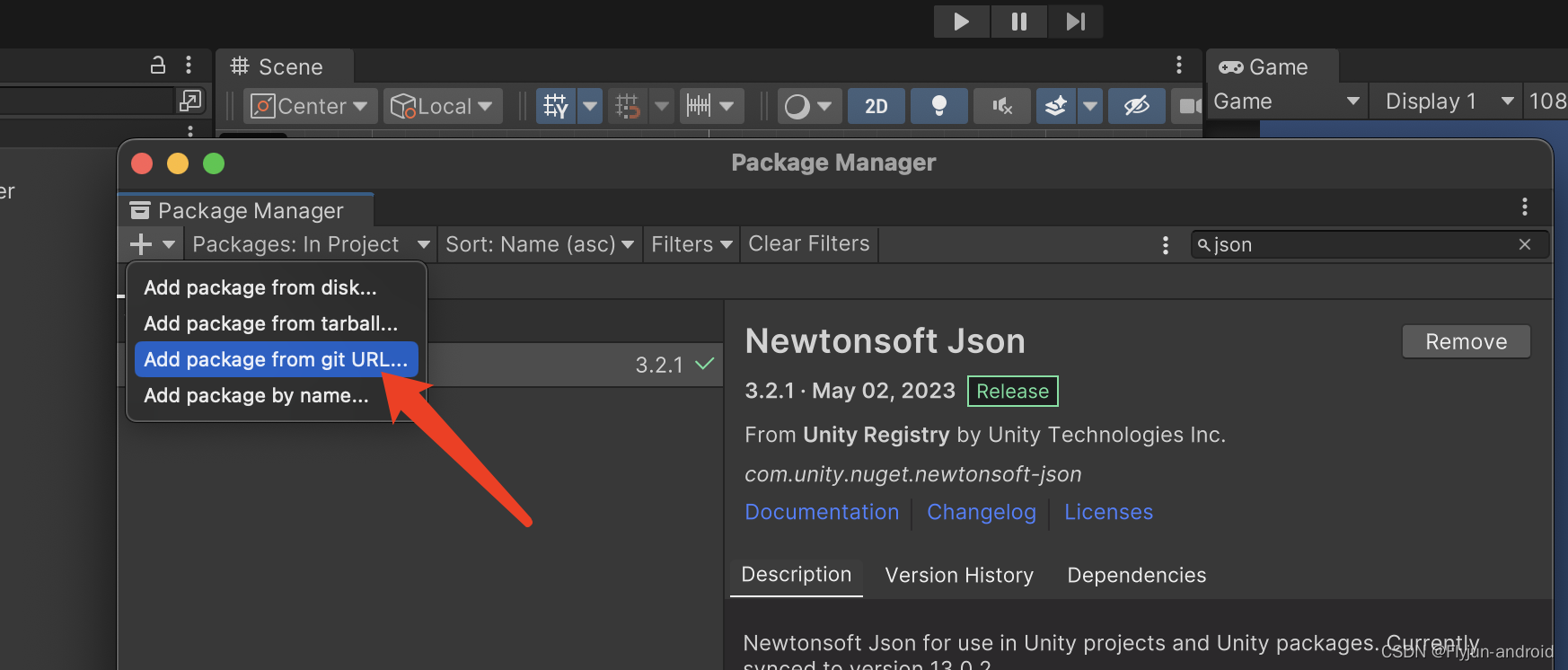Select the package row showing version 3.2.1

tap(575, 365)
